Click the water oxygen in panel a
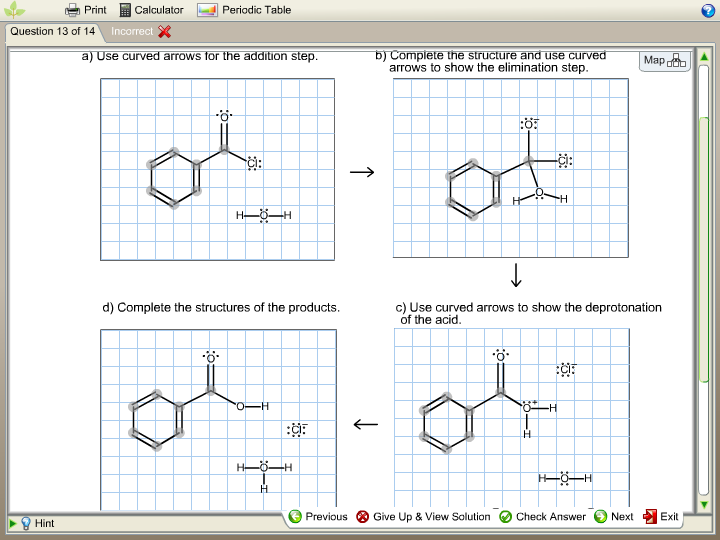This screenshot has width=720, height=540. pos(264,215)
